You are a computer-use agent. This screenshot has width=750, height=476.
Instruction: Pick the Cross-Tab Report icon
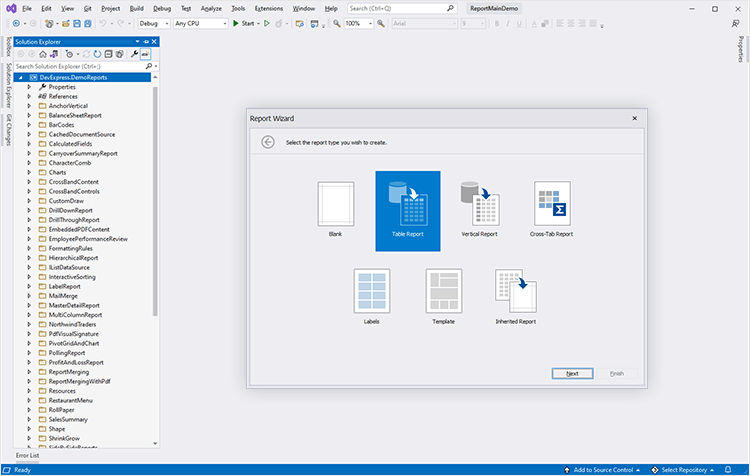coord(551,204)
